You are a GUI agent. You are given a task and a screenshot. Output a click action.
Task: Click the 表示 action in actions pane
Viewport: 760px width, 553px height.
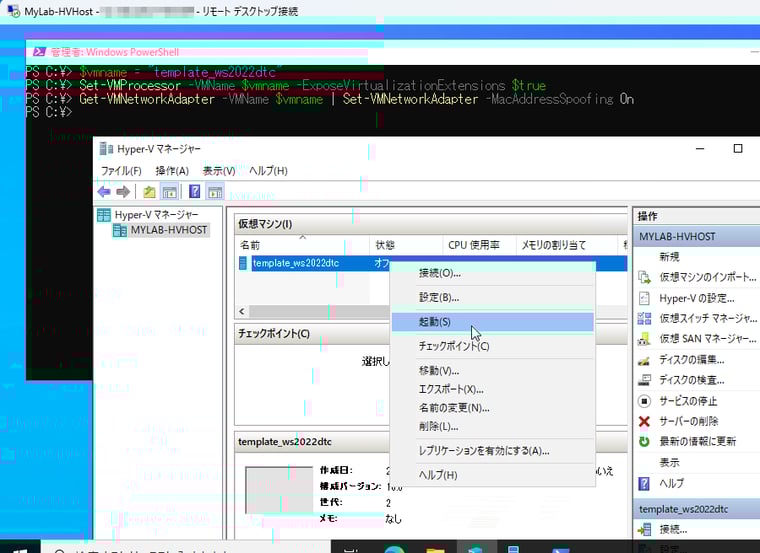[669, 462]
